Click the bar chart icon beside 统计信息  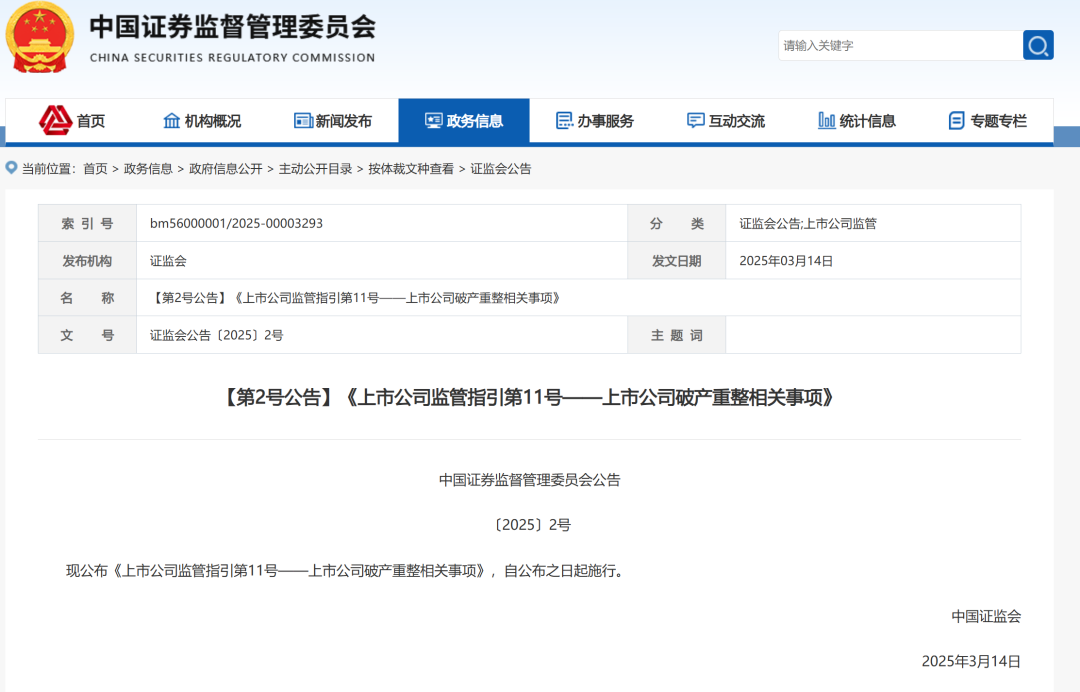point(826,121)
